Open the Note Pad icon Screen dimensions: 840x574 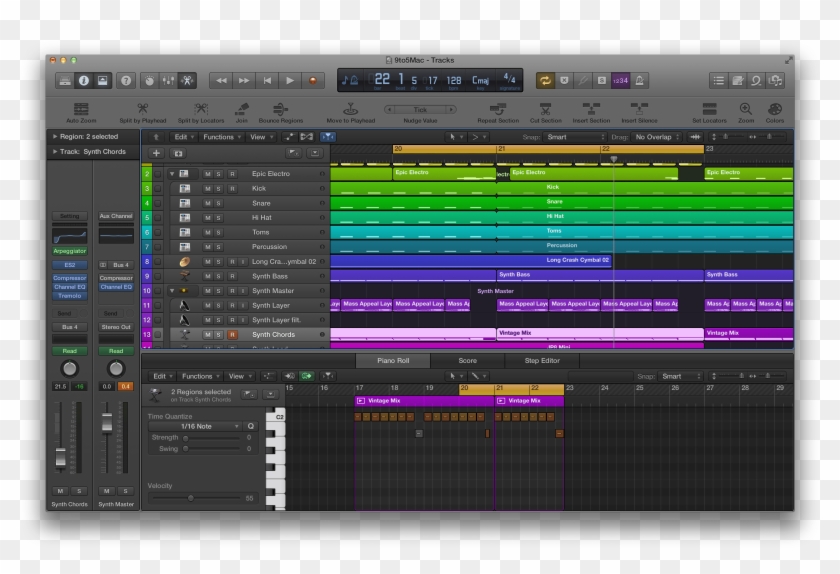738,80
